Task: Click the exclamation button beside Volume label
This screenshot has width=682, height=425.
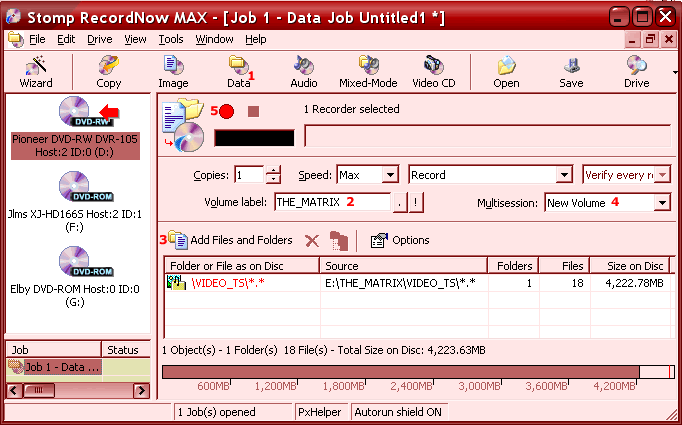Action: 416,203
